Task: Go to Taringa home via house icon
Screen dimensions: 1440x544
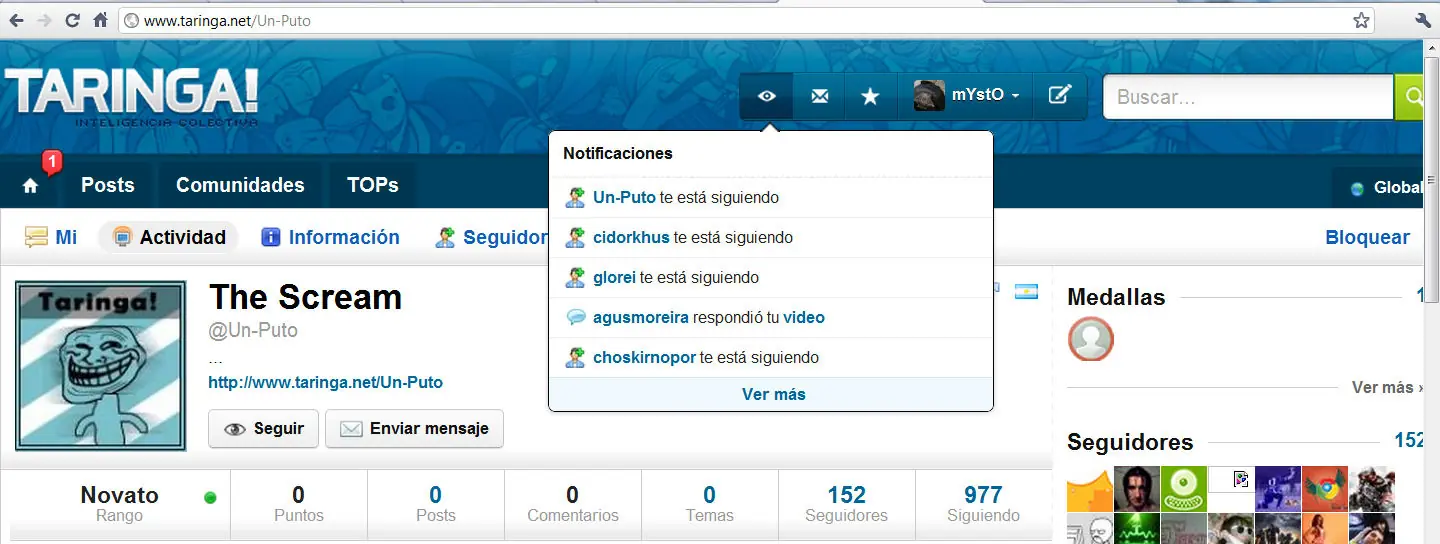Action: coord(30,186)
